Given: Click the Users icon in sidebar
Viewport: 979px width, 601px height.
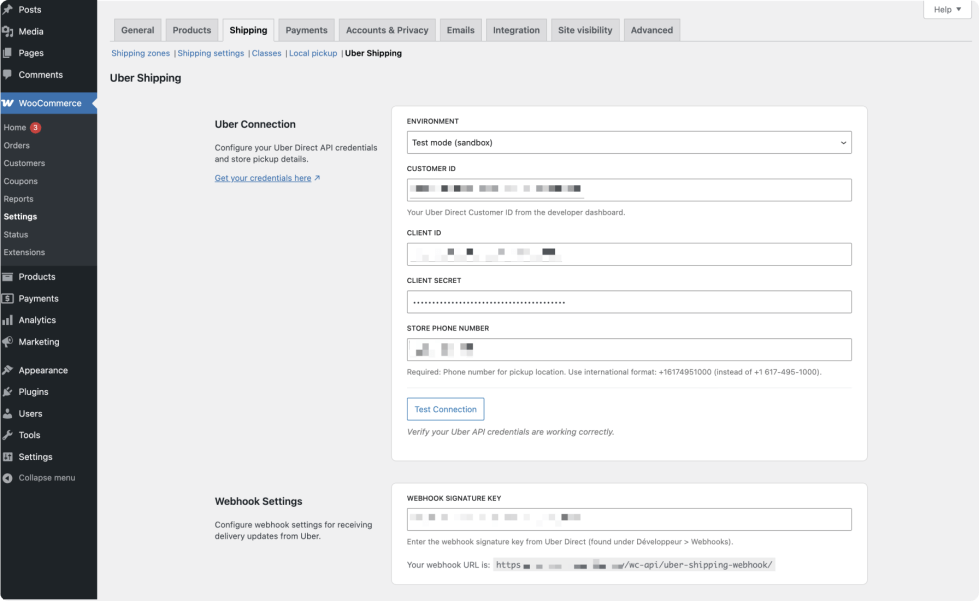Looking at the screenshot, I should pyautogui.click(x=8, y=414).
